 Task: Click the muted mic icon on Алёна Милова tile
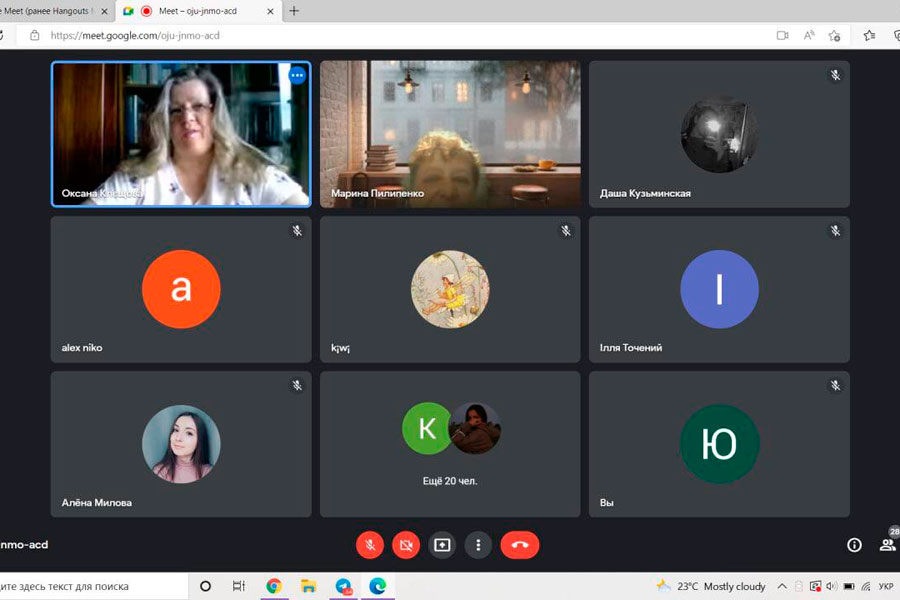tap(297, 385)
